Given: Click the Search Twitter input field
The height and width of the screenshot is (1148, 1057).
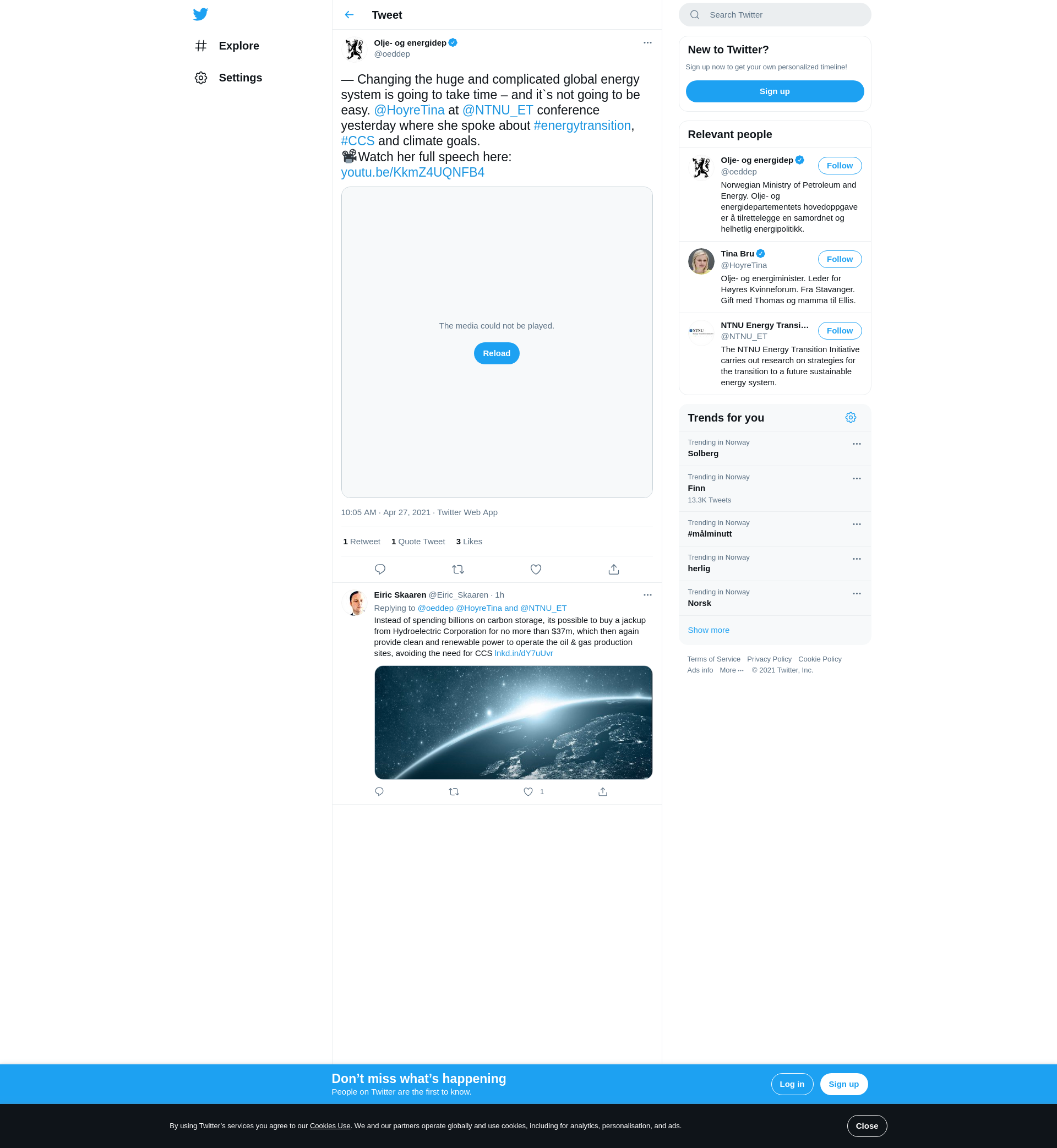Looking at the screenshot, I should tap(775, 15).
